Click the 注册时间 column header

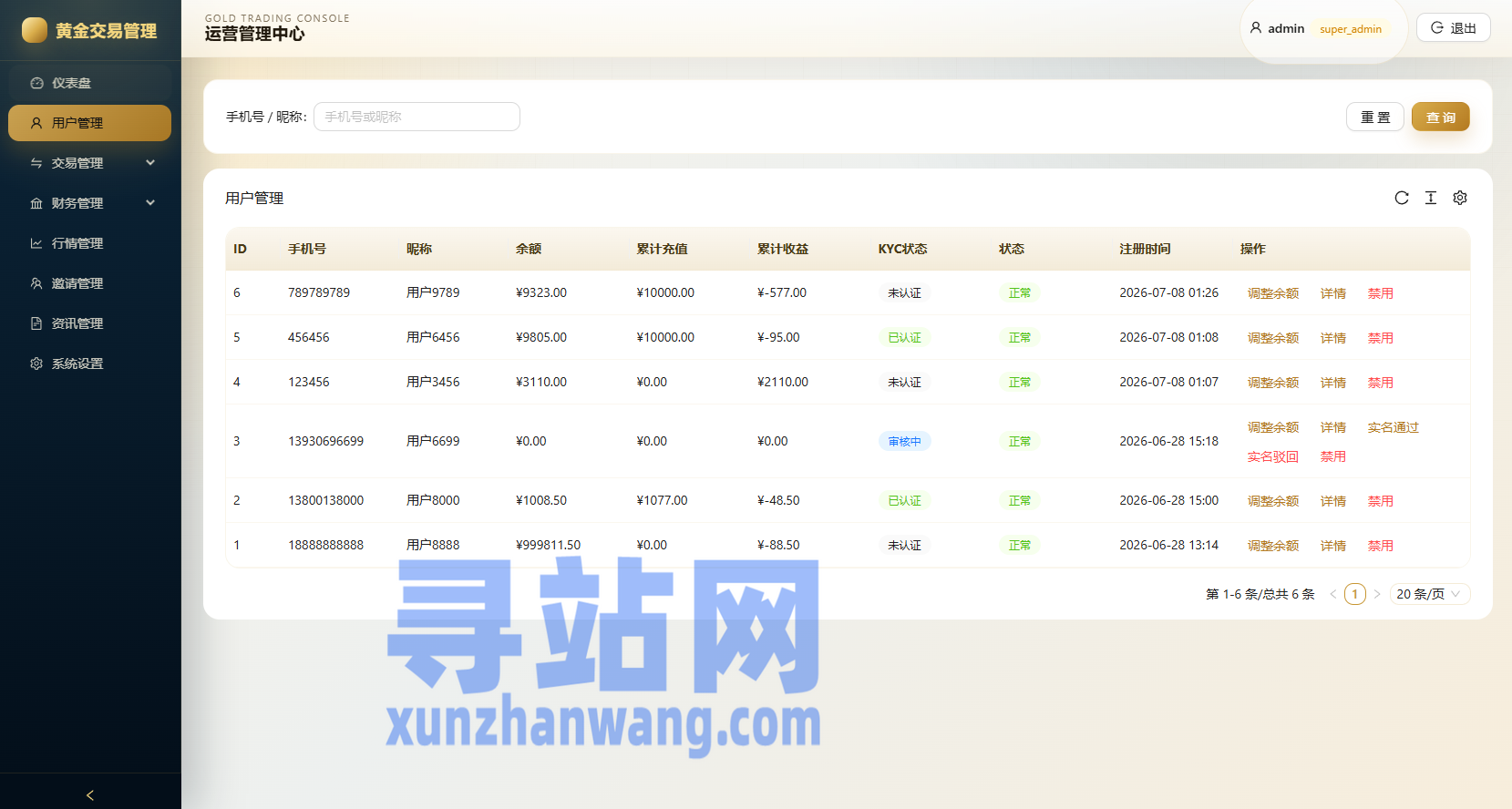click(1146, 249)
